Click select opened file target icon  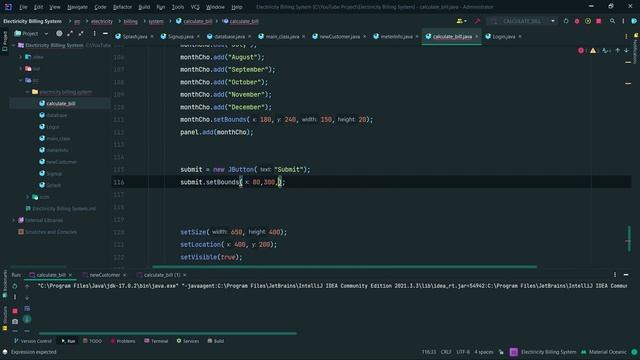point(59,33)
